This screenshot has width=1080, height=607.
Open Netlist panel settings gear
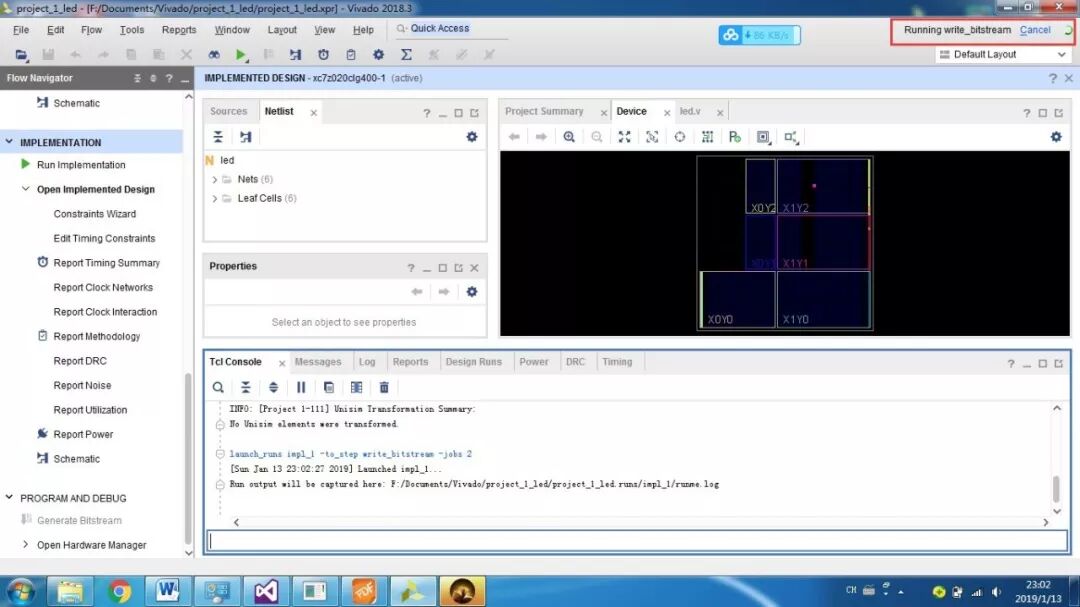point(472,136)
